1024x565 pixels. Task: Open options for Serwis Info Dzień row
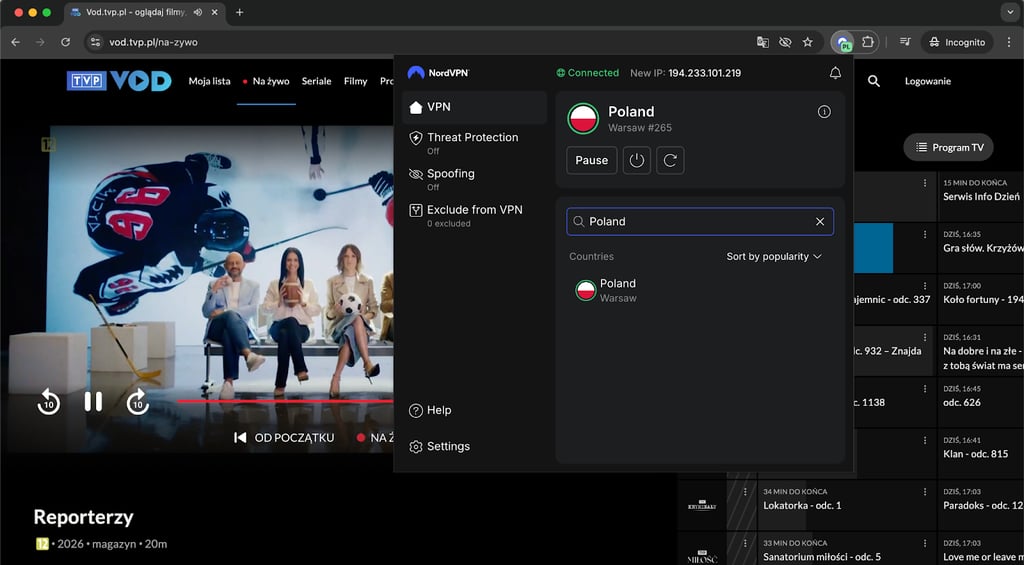click(925, 184)
